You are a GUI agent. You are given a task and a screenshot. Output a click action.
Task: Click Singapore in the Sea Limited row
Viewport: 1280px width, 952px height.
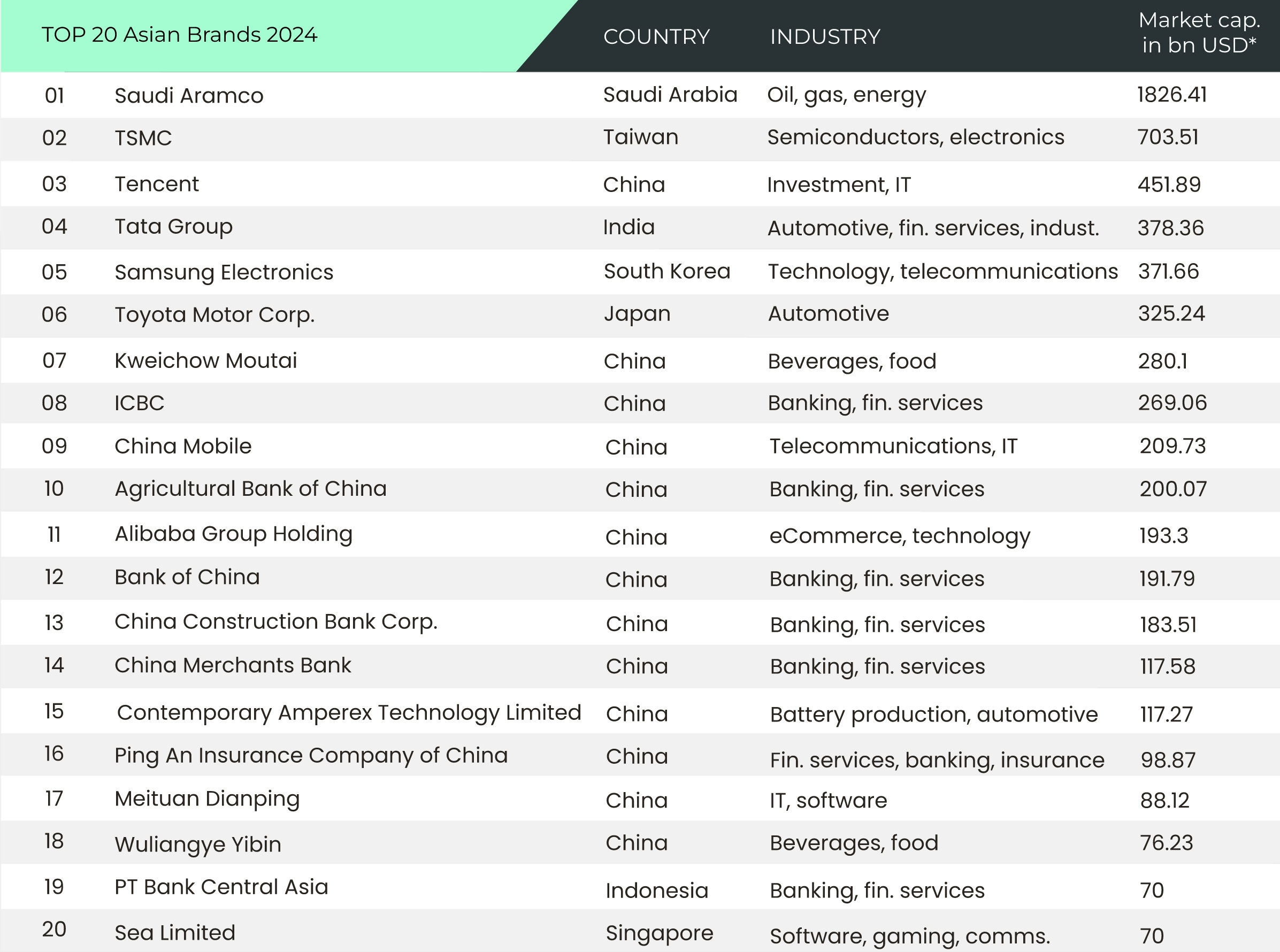(660, 933)
